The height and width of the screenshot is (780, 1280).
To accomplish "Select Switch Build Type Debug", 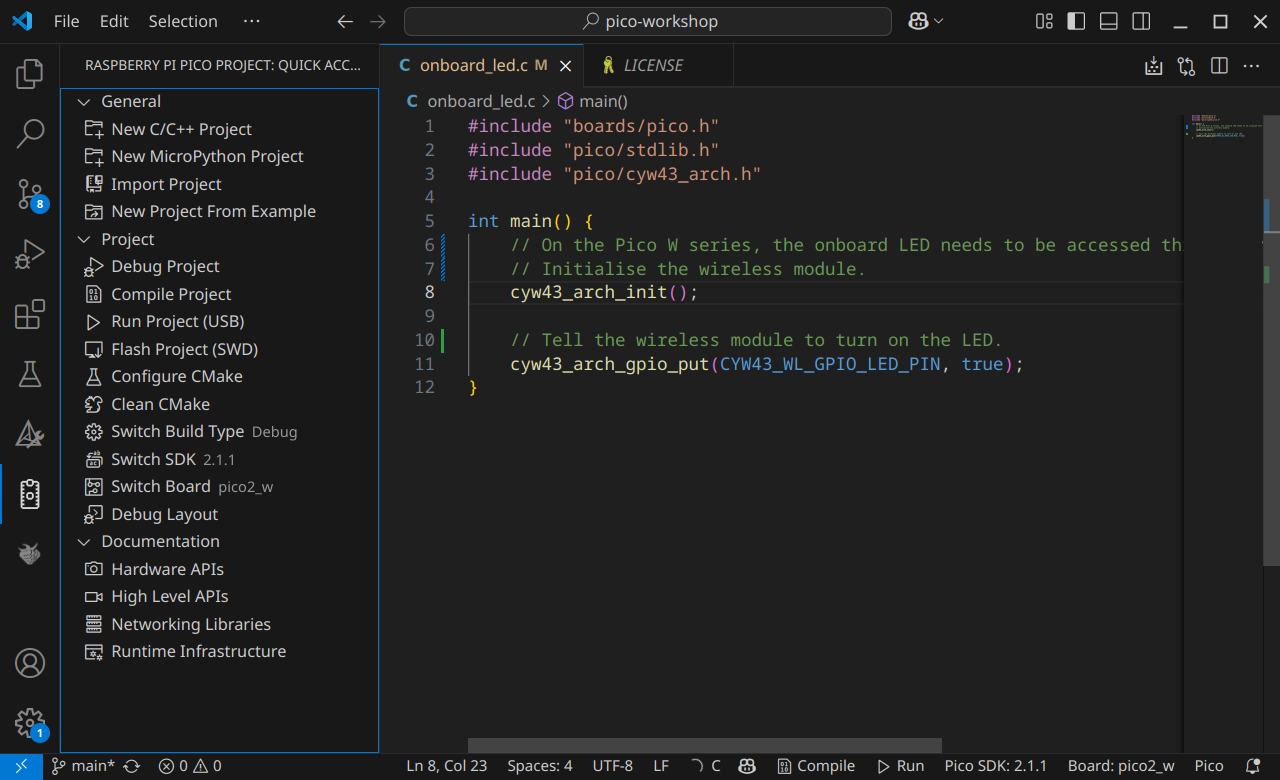I will pyautogui.click(x=219, y=431).
